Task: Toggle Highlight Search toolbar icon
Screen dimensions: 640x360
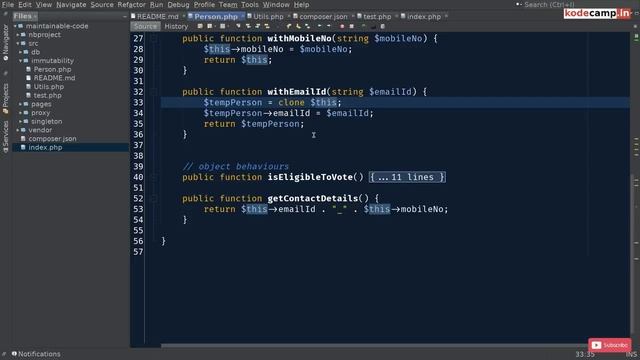Action: (267, 26)
